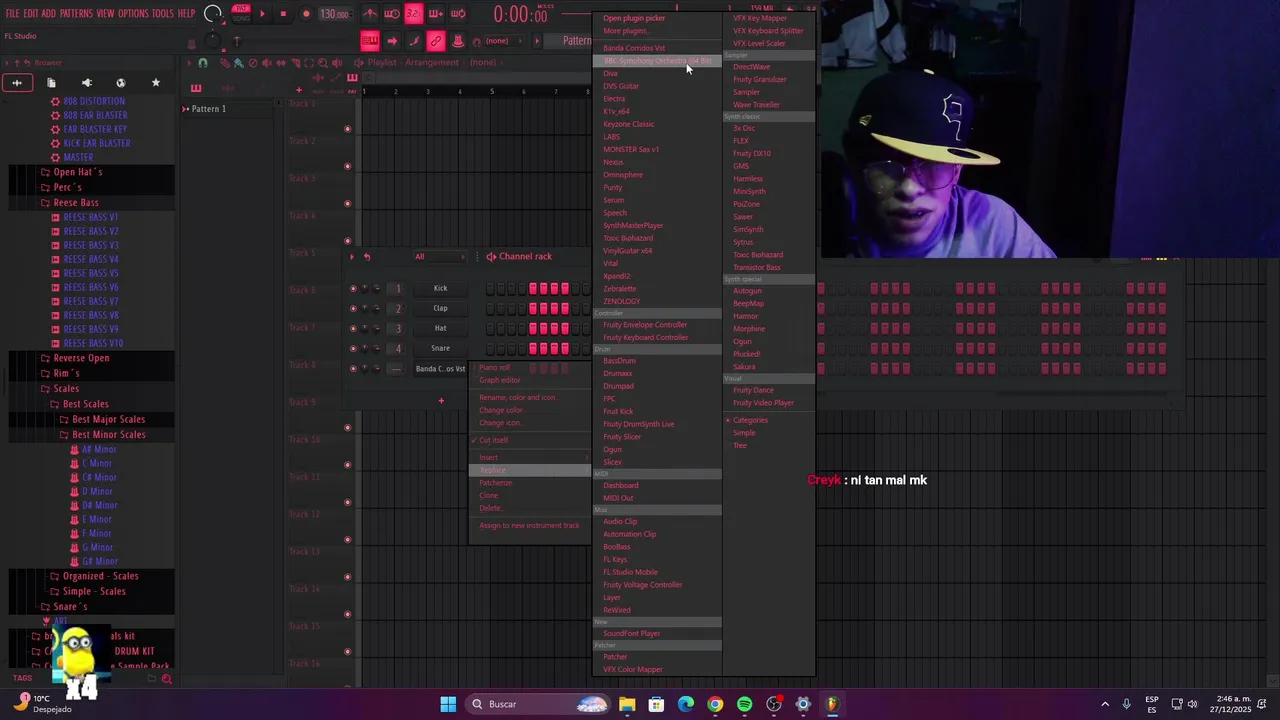Image resolution: width=1280 pixels, height=720 pixels.
Task: Mute the Clap channel green light
Action: point(353,309)
